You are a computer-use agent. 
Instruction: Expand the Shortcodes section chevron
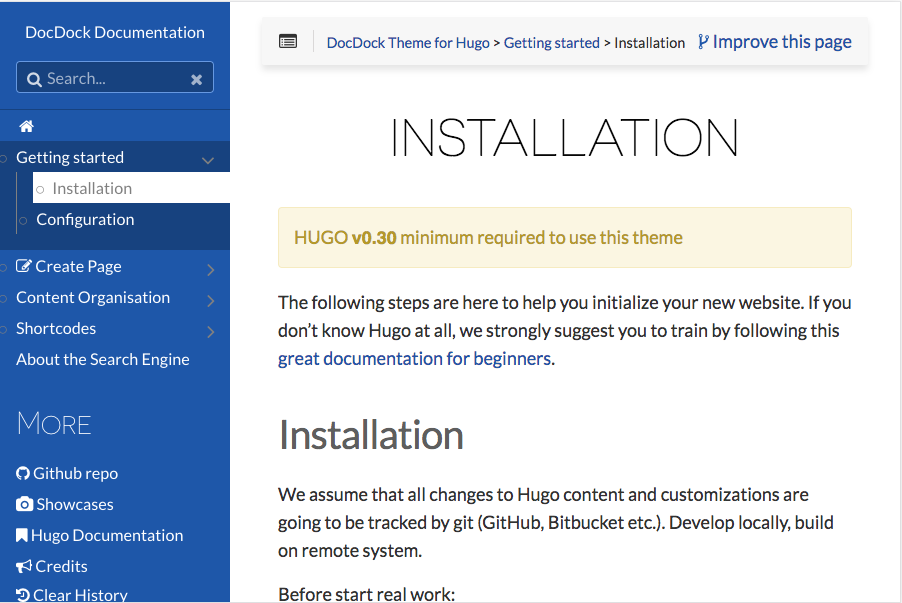pyautogui.click(x=210, y=330)
